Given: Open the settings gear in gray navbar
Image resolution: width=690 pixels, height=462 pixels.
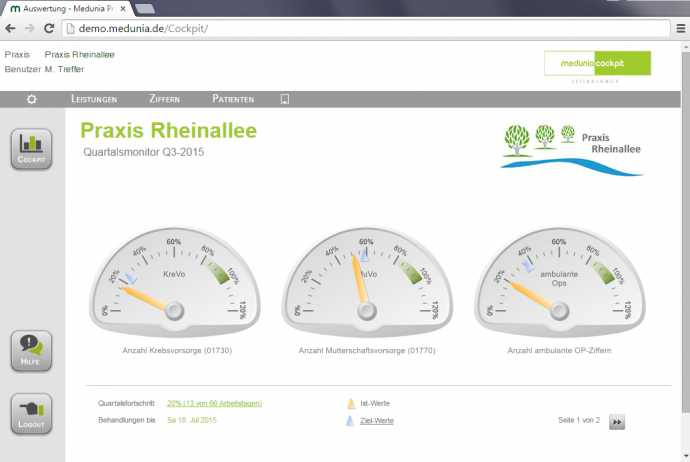Looking at the screenshot, I should click(x=32, y=99).
